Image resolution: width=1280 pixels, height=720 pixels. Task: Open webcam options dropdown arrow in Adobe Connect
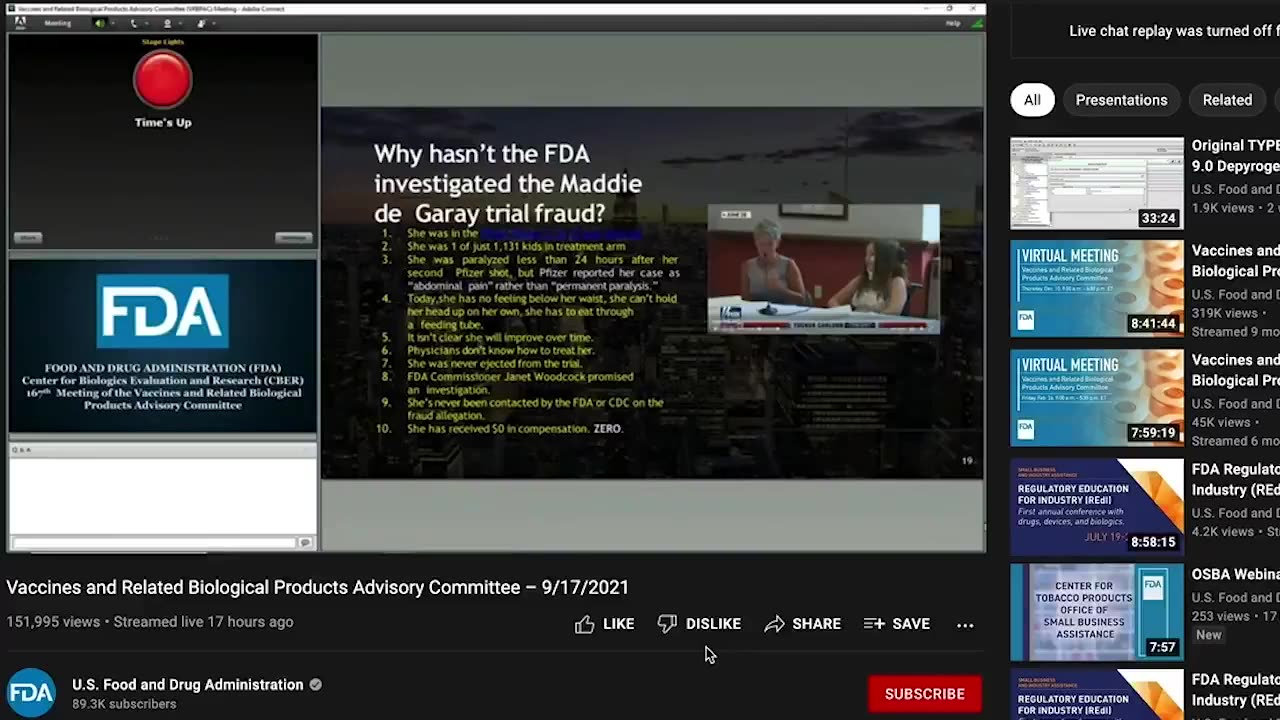[180, 23]
